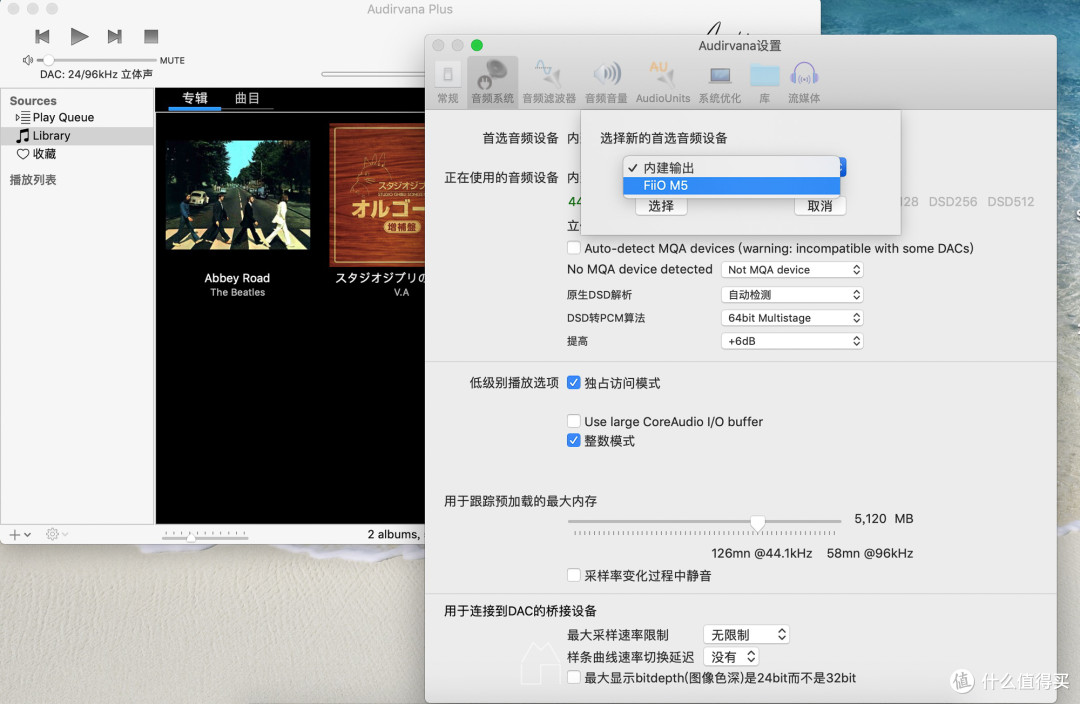
Task: Click the add plus button
Action: tap(14, 535)
